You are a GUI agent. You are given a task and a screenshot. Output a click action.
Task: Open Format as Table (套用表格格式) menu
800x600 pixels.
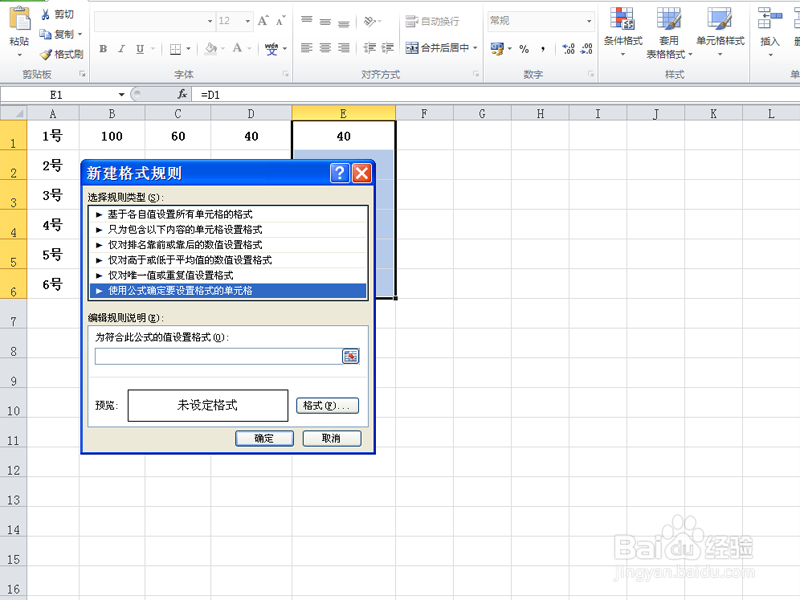click(669, 33)
